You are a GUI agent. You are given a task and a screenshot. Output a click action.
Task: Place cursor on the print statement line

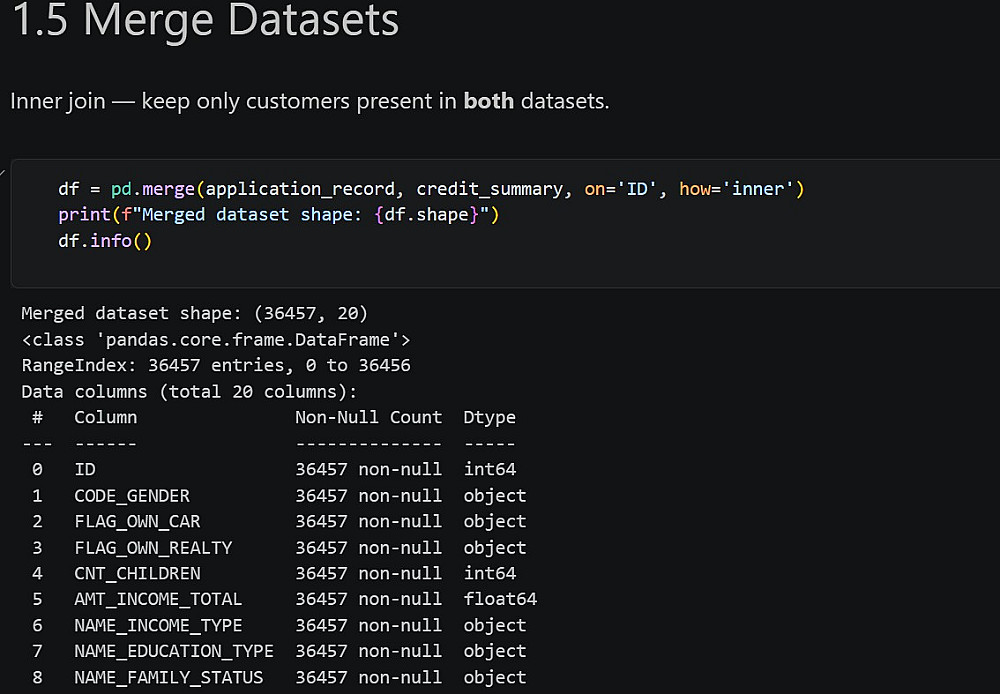coord(278,215)
